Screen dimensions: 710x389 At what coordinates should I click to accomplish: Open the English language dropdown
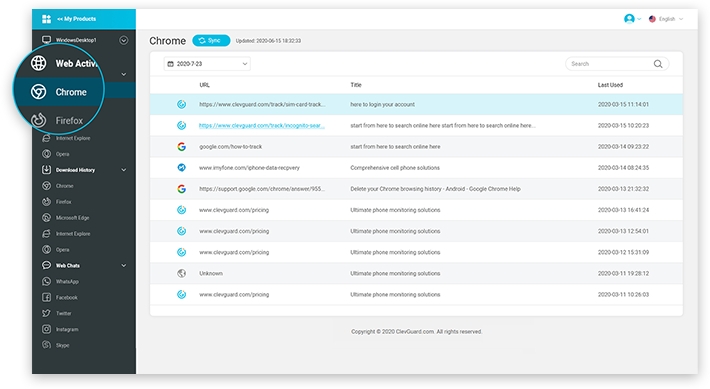click(666, 19)
